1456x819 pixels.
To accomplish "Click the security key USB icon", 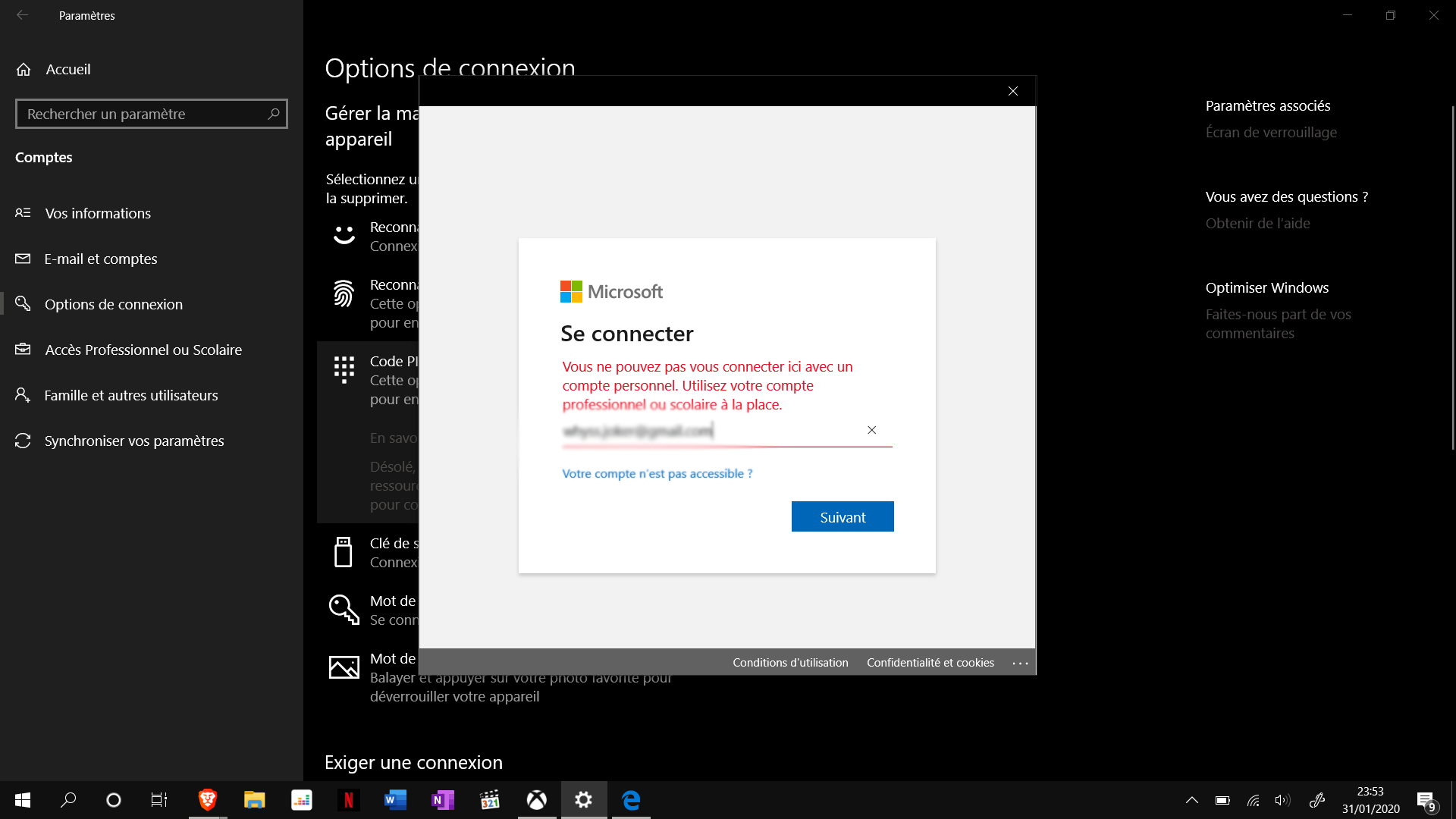I will pos(344,552).
